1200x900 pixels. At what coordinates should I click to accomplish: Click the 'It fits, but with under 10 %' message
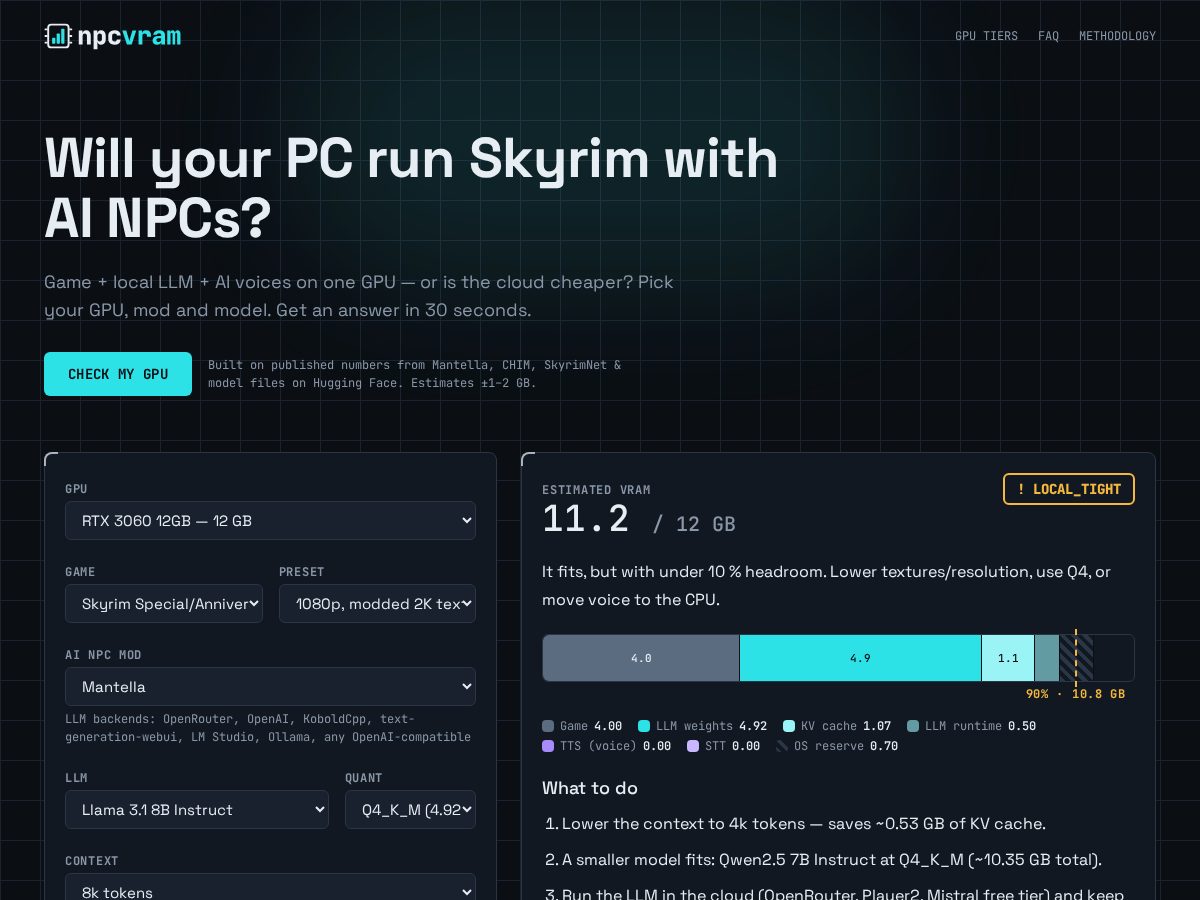pyautogui.click(x=826, y=586)
